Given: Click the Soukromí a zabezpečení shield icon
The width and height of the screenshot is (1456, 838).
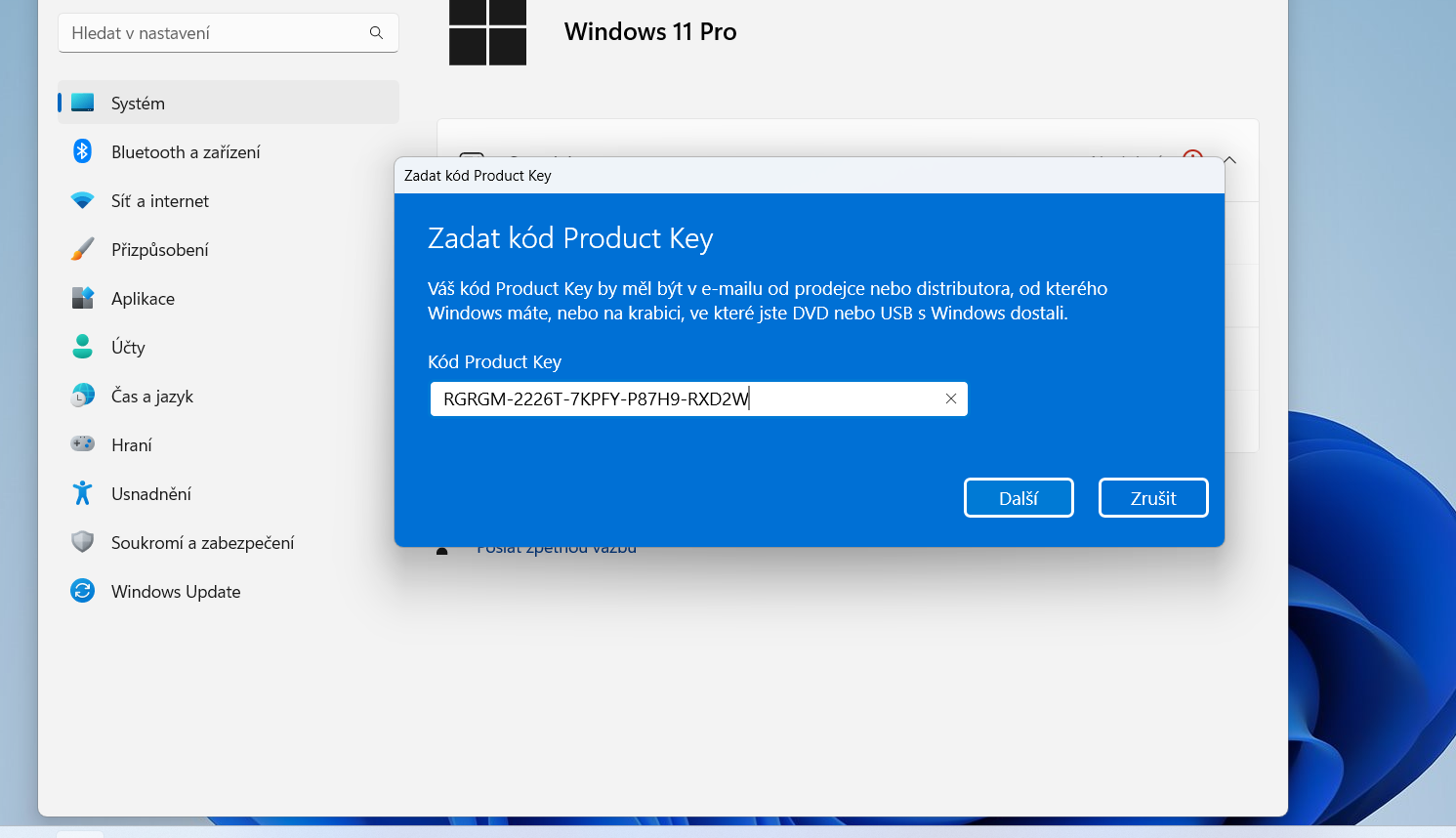Looking at the screenshot, I should [83, 542].
